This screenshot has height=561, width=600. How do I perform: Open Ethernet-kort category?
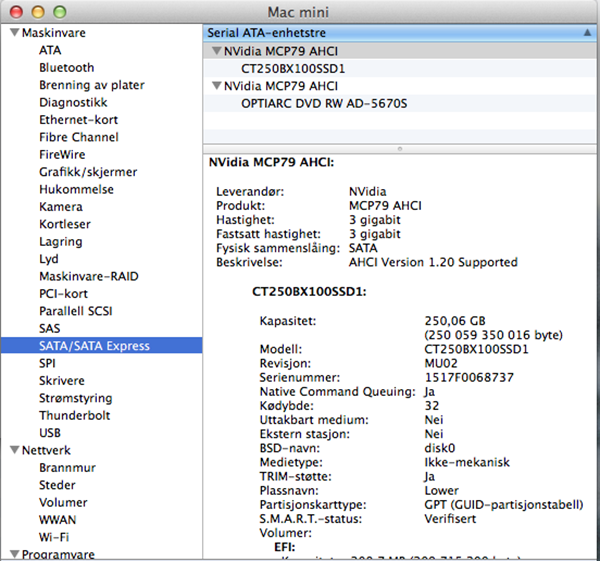pyautogui.click(x=78, y=120)
